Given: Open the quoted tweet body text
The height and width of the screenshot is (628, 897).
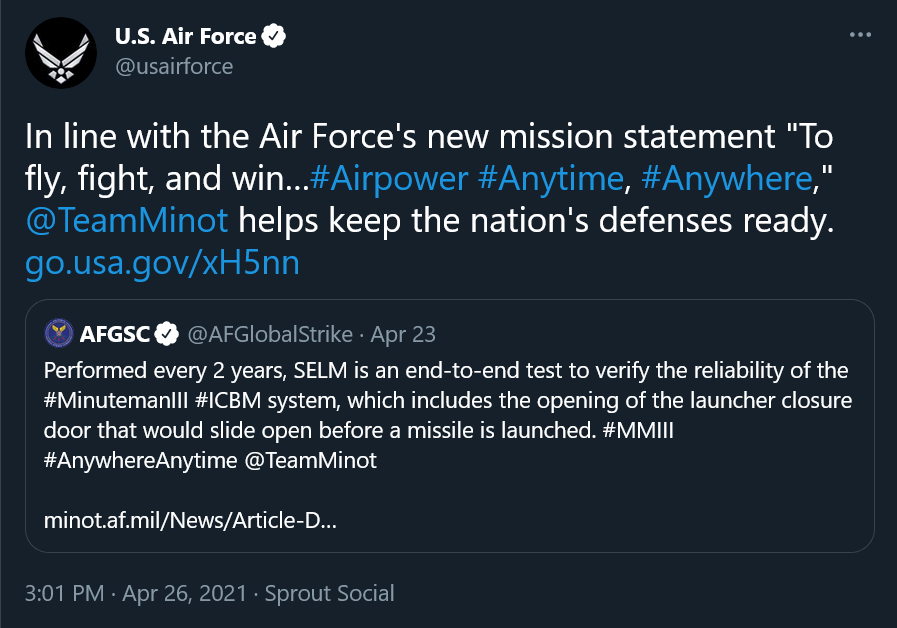Looking at the screenshot, I should click(x=448, y=415).
